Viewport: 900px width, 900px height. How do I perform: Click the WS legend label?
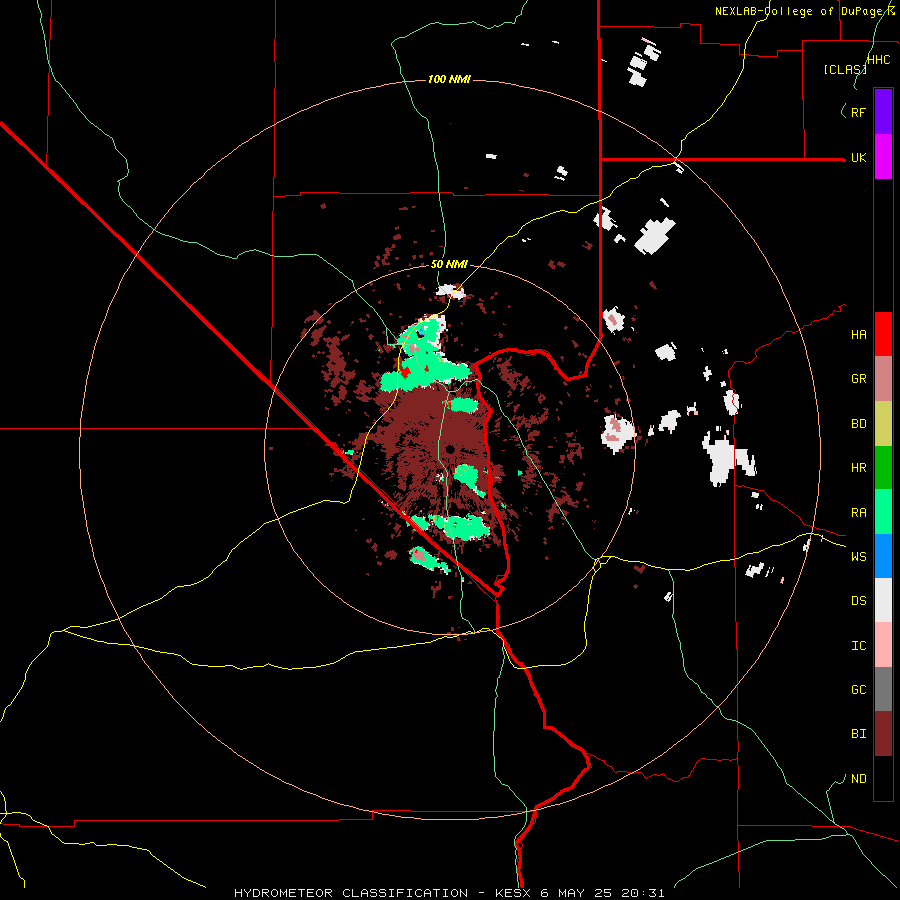859,557
